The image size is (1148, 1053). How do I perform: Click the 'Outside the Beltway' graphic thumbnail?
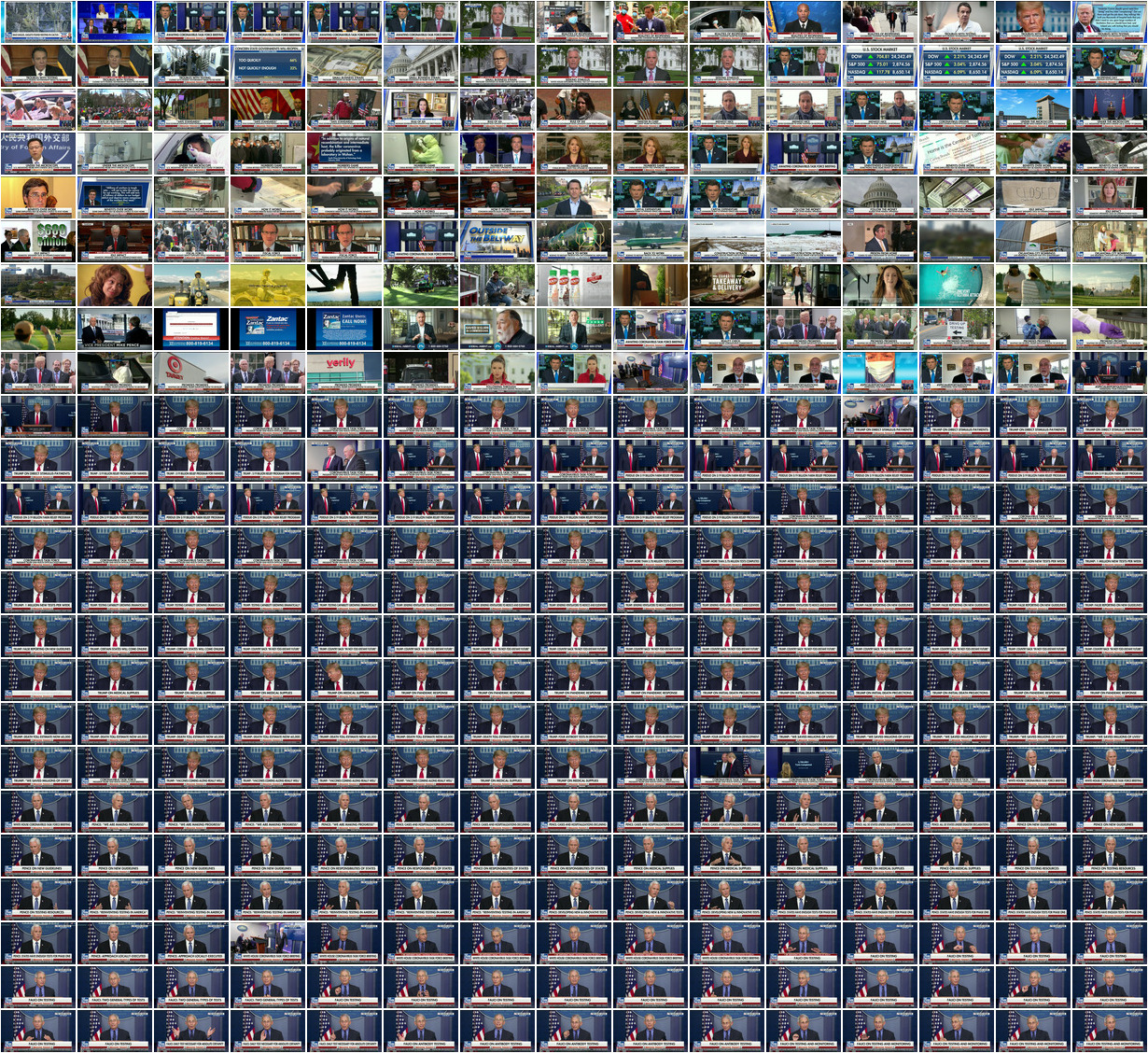click(497, 240)
